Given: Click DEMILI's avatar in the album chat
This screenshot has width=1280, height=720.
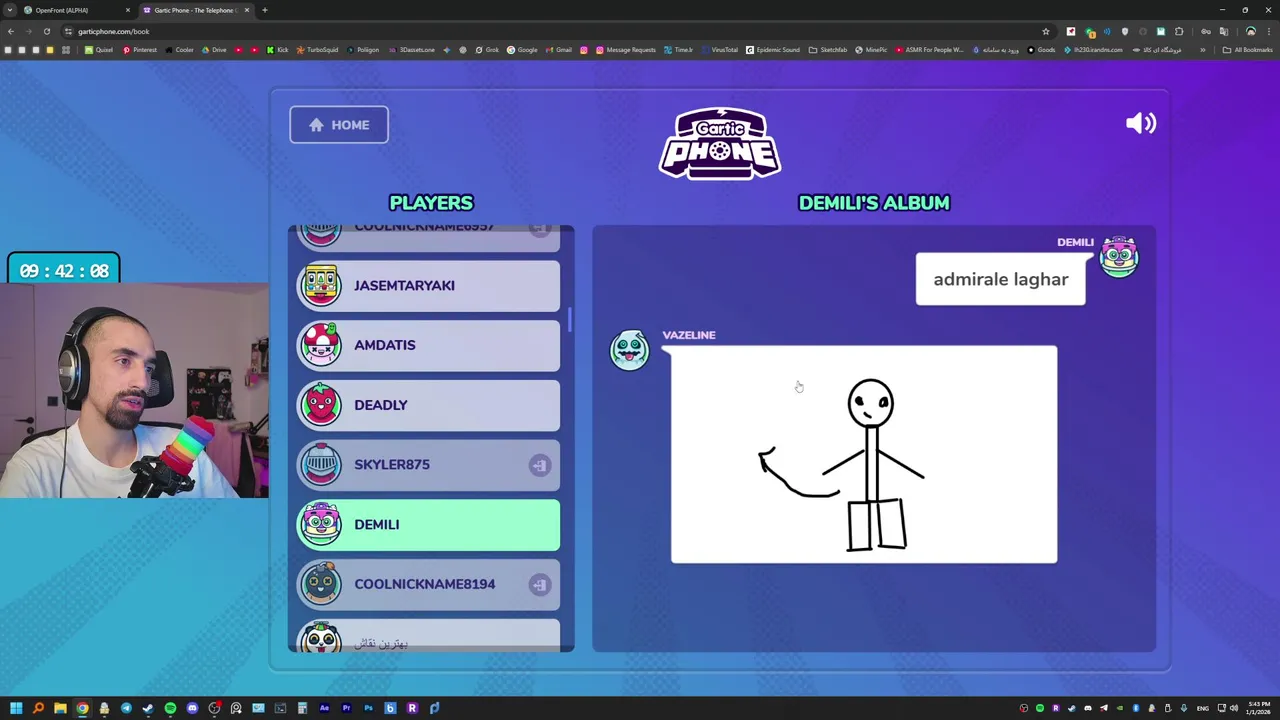Looking at the screenshot, I should pos(1119,256).
